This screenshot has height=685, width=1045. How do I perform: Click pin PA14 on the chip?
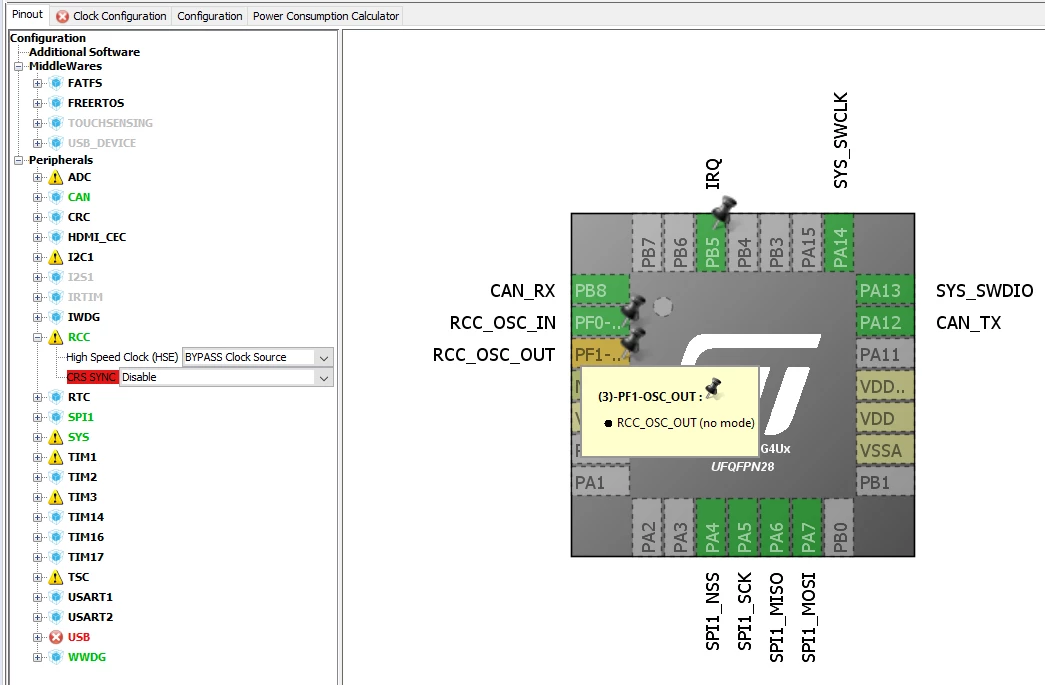pos(839,243)
